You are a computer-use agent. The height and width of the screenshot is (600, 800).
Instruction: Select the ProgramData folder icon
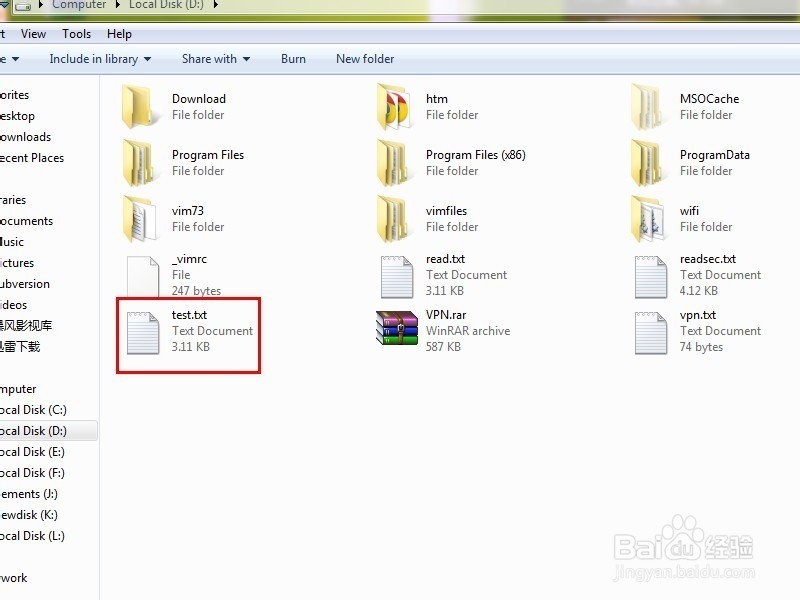tap(647, 162)
